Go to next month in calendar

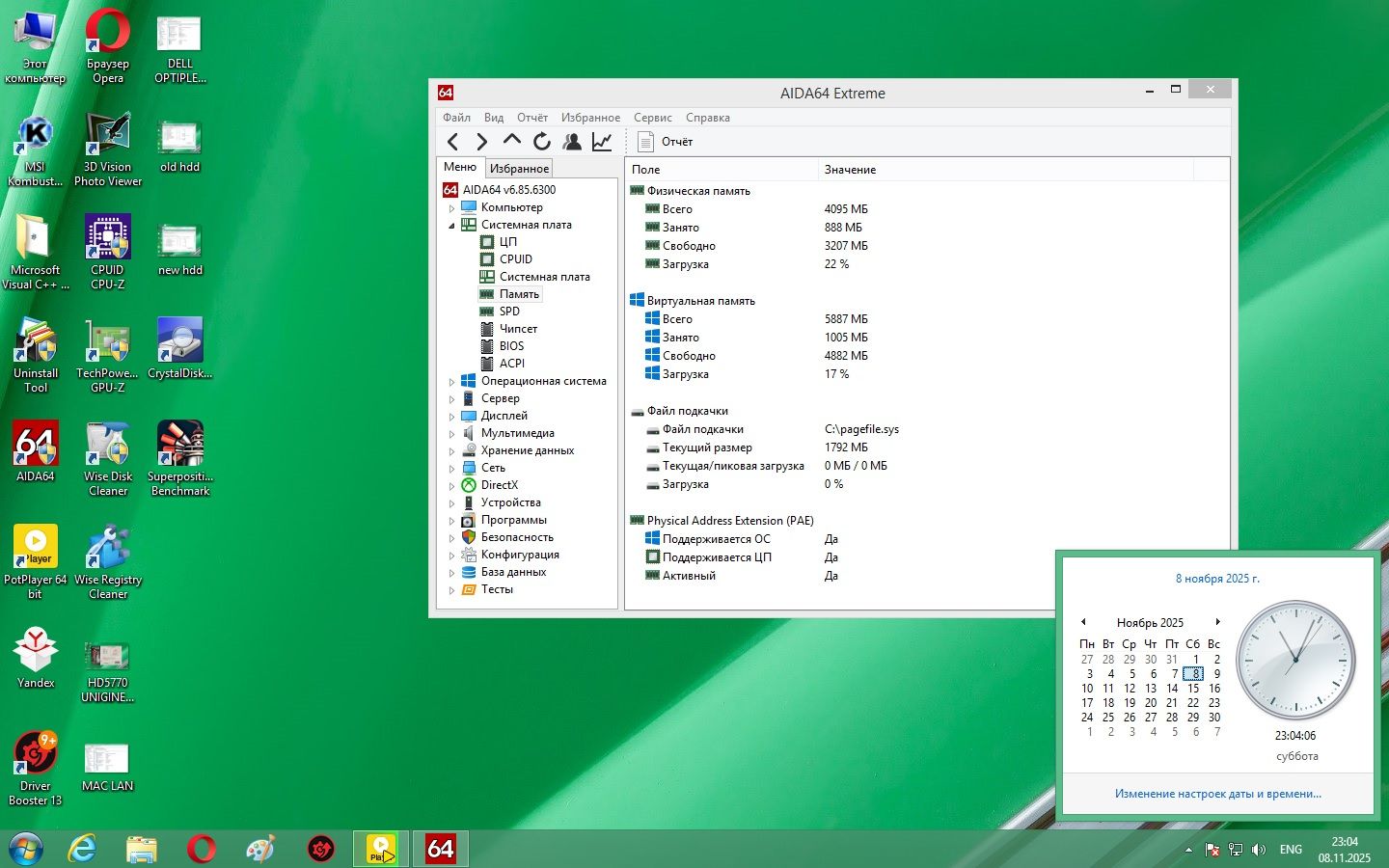[1218, 622]
